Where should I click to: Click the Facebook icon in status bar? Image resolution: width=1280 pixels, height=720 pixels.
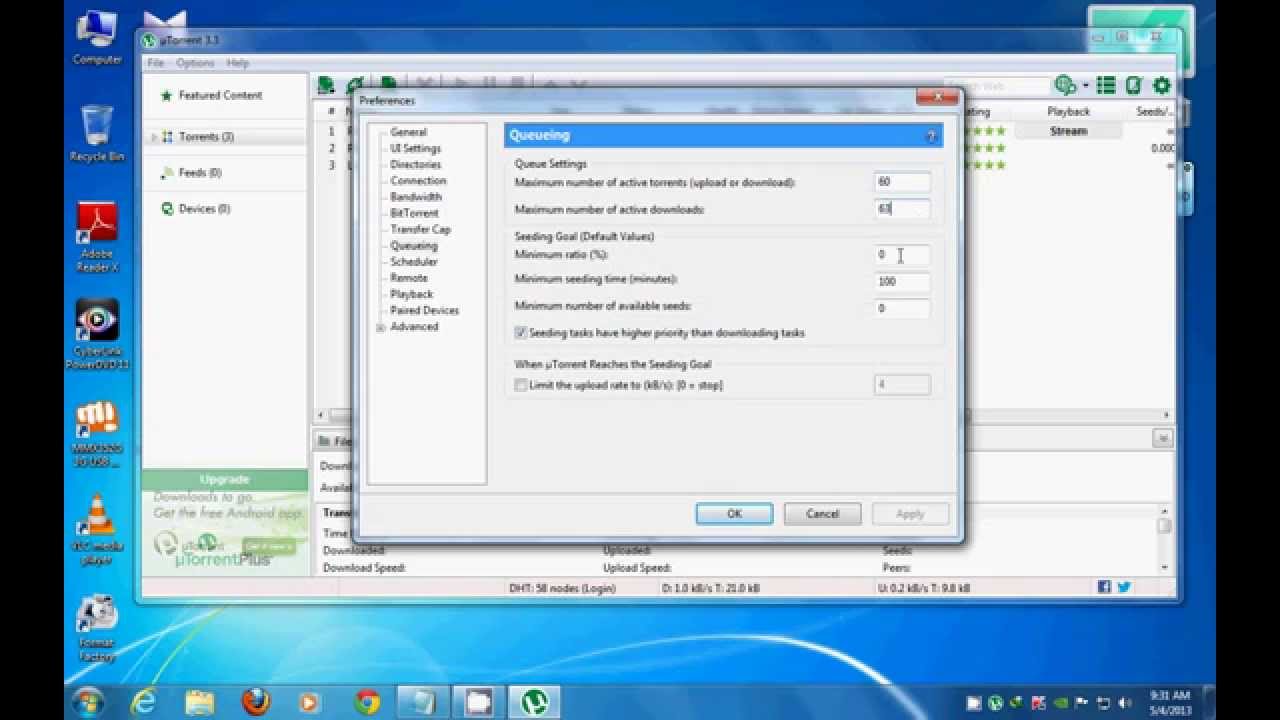(x=1104, y=587)
